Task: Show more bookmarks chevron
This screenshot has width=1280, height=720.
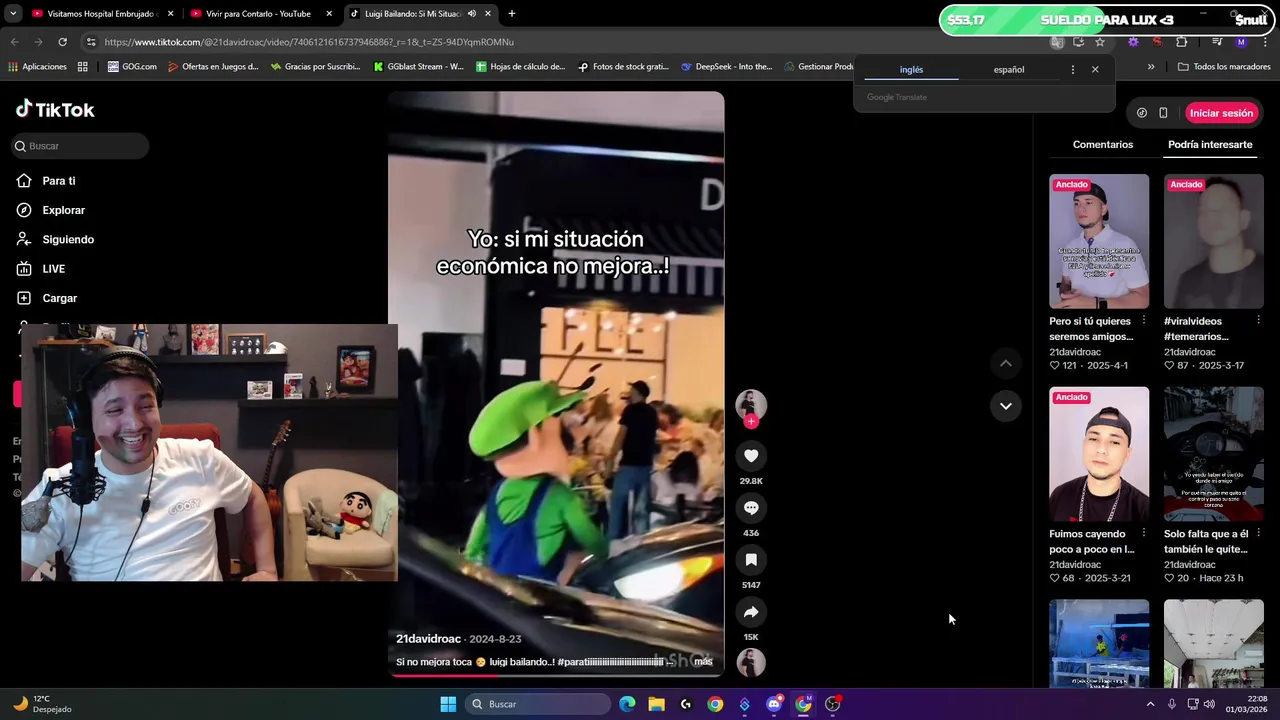Action: tap(1151, 67)
